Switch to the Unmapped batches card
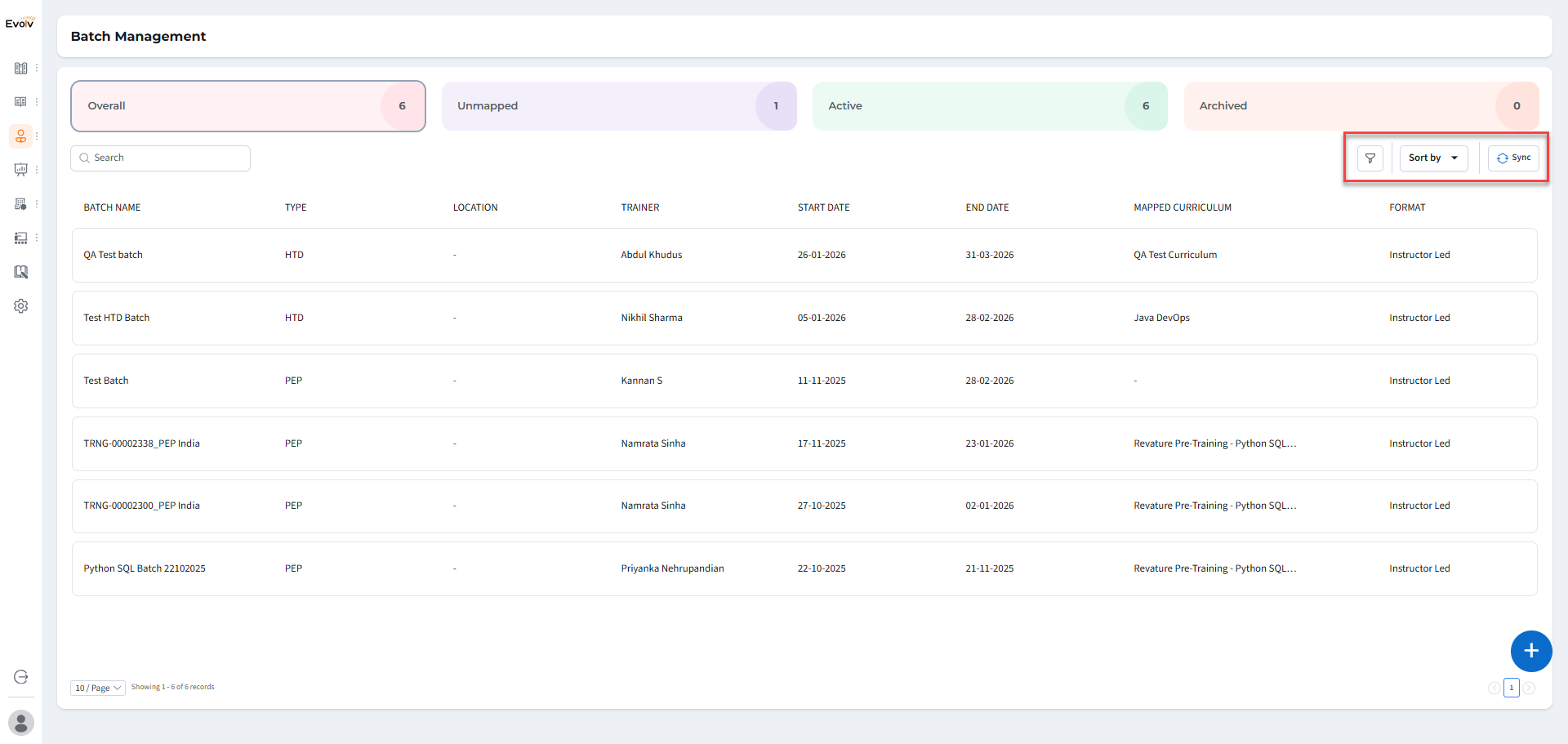This screenshot has width=1568, height=744. 619,106
